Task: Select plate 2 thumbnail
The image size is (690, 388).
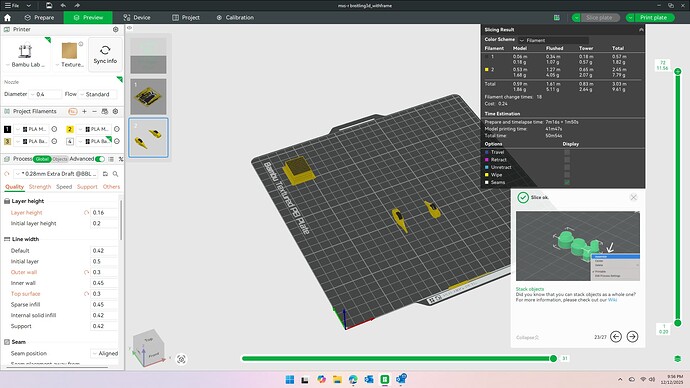Action: point(148,138)
